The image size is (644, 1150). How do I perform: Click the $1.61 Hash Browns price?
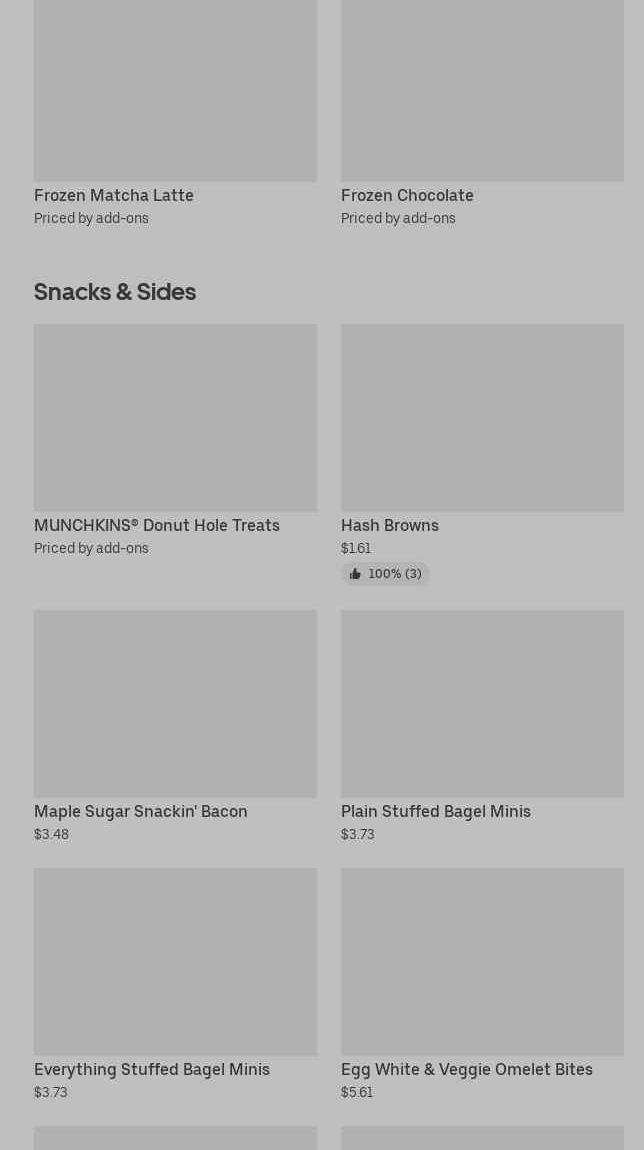(356, 548)
